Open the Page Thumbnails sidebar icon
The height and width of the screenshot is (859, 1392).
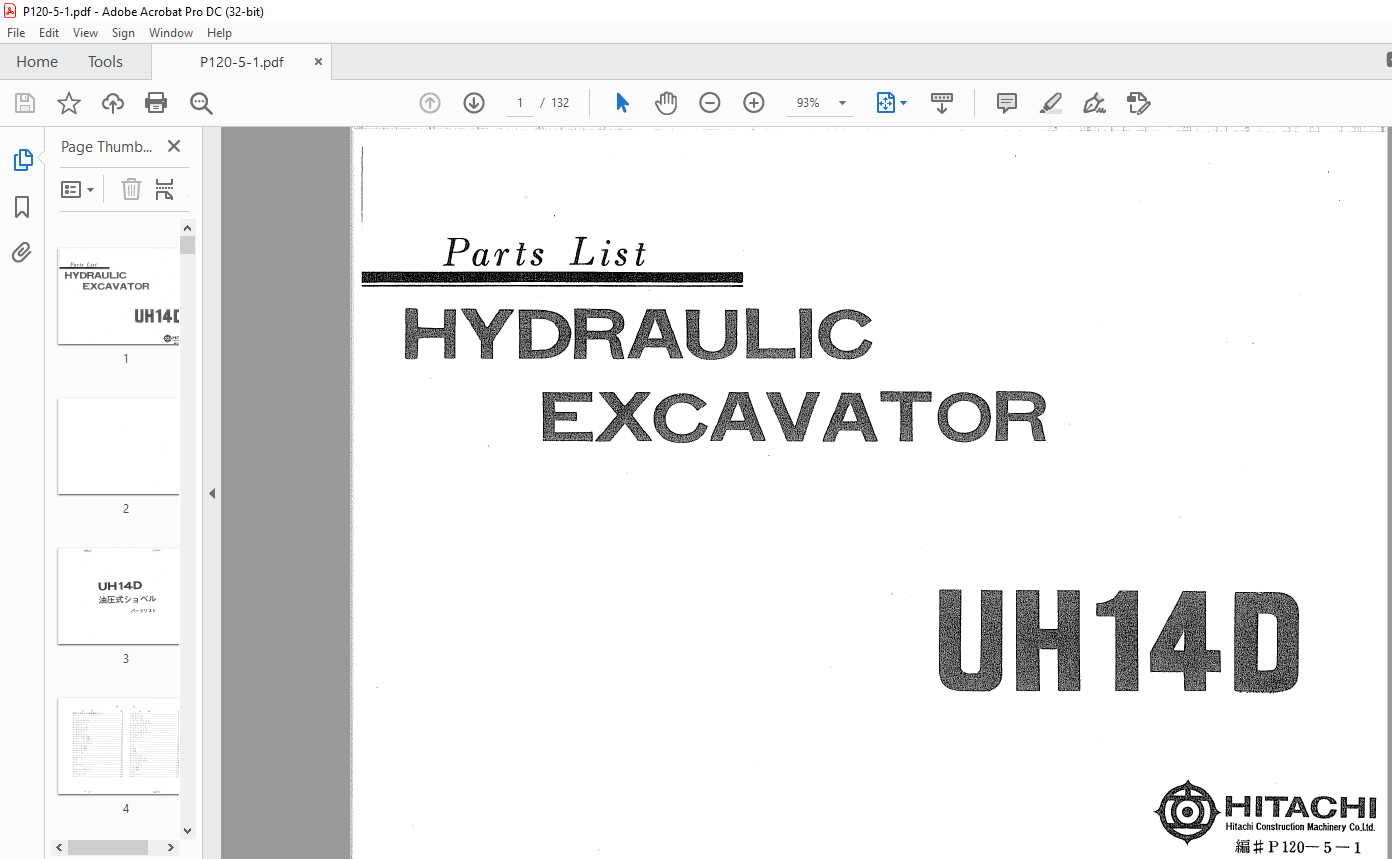(22, 160)
